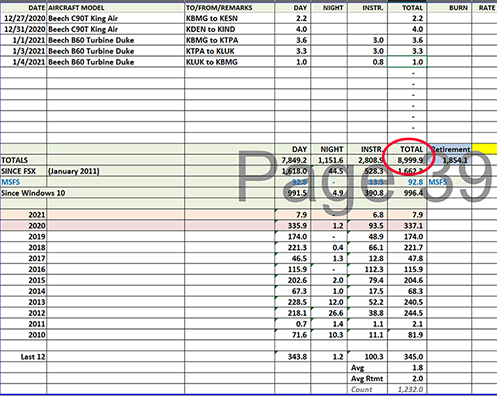The width and height of the screenshot is (497, 396).
Task: Select the yellow highlighted cell beside Retirement
Action: point(485,149)
